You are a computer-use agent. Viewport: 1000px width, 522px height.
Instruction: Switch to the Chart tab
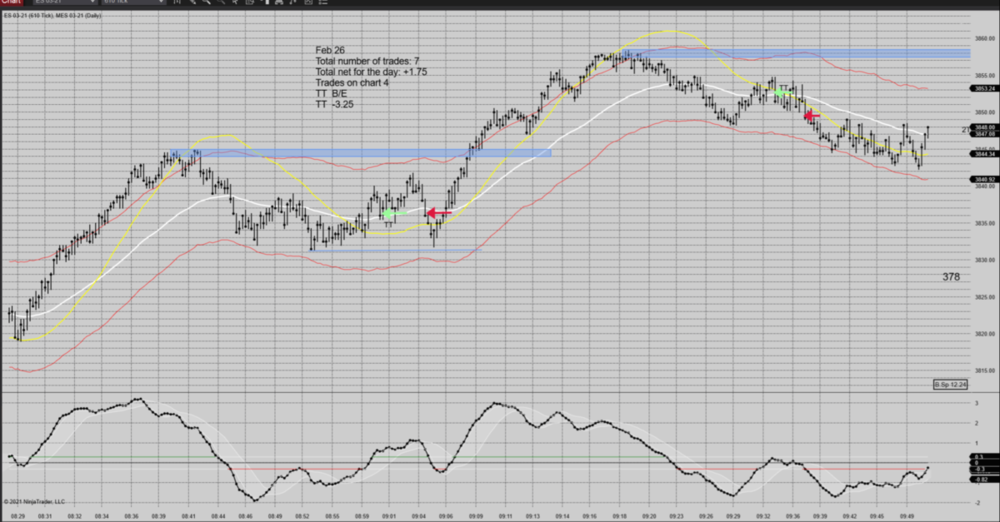coord(11,3)
